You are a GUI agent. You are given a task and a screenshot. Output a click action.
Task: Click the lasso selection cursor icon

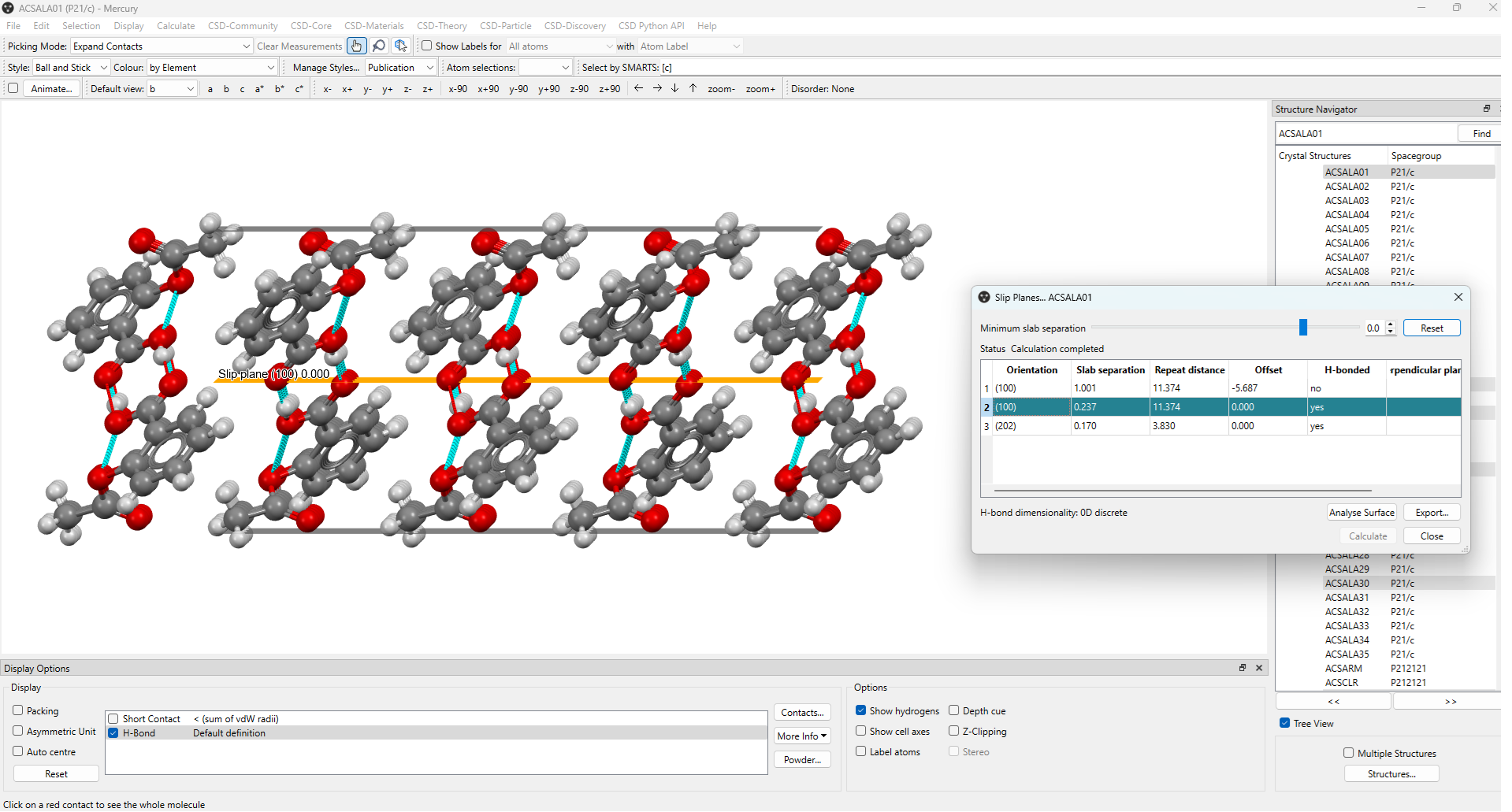(401, 46)
